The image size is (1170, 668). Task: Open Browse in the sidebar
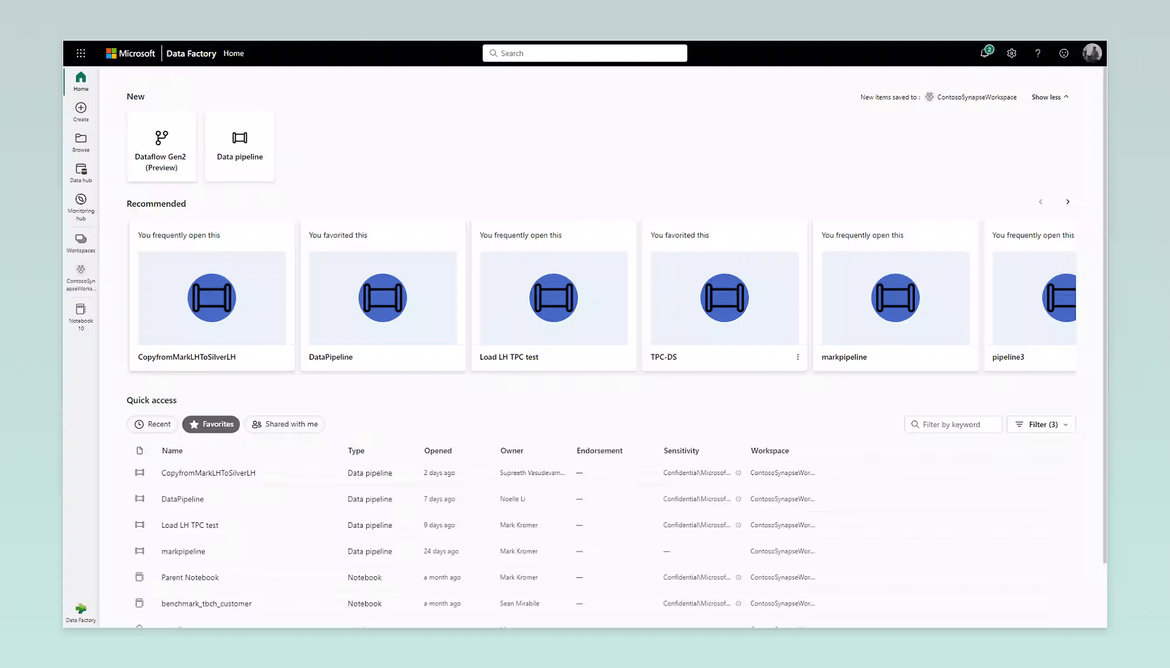[x=81, y=143]
